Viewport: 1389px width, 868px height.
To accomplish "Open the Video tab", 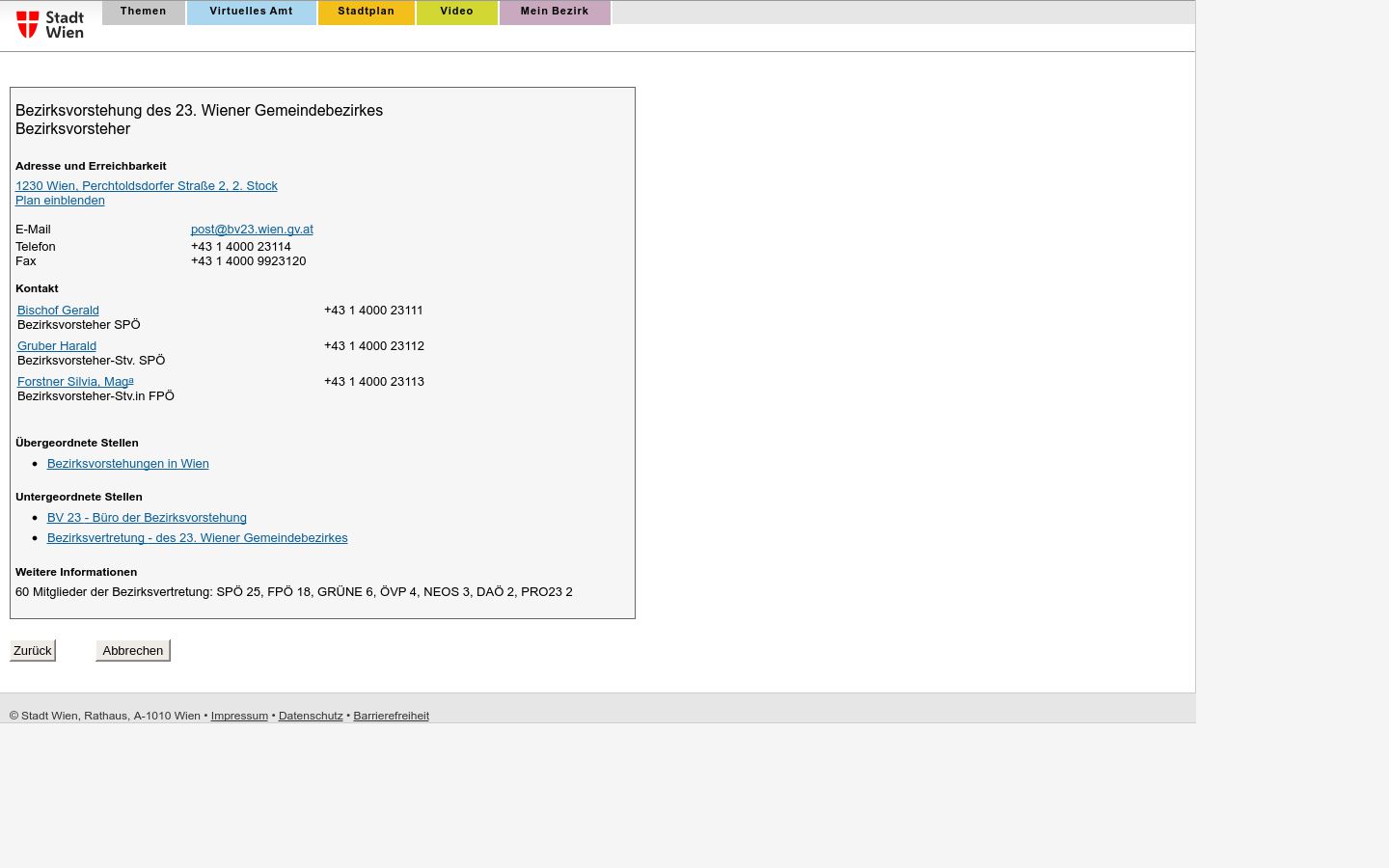I will coord(457,12).
